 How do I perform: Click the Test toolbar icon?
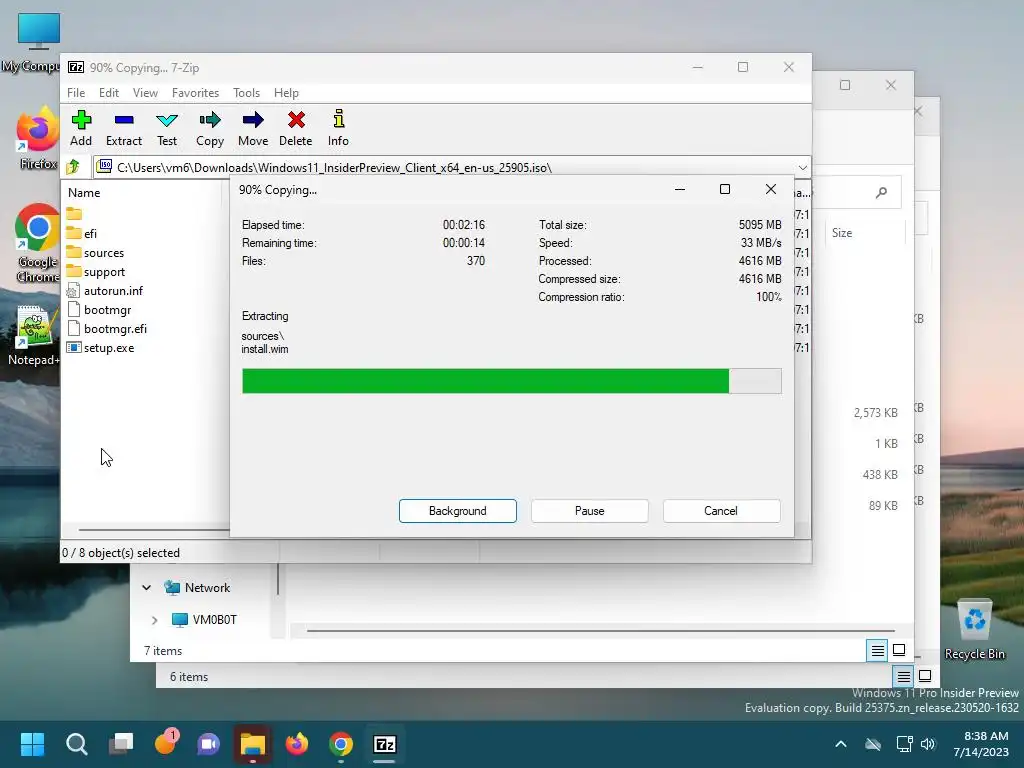click(x=167, y=128)
